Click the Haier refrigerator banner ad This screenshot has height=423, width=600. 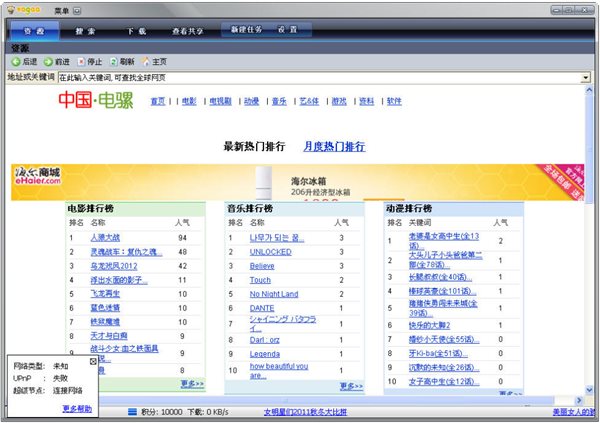click(x=299, y=181)
